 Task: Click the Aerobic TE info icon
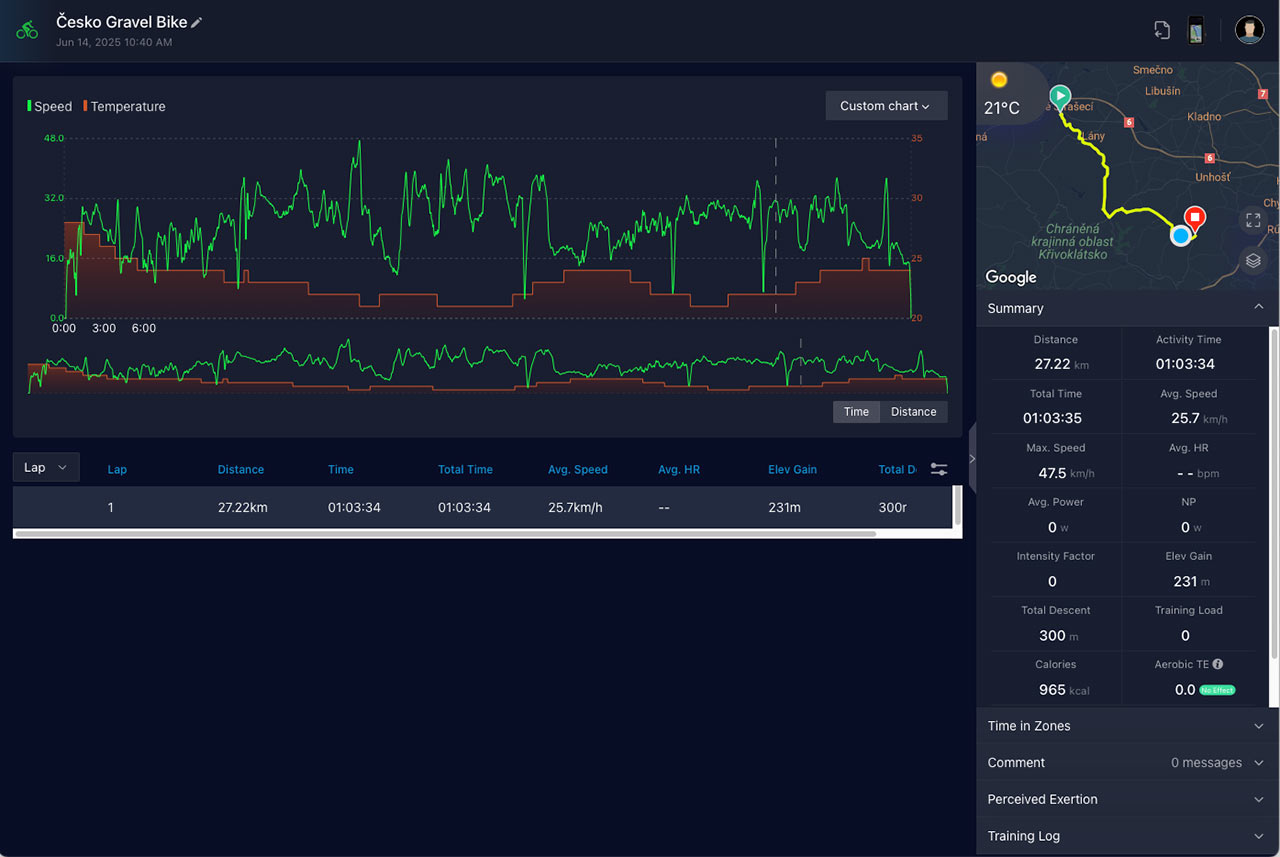[1217, 664]
